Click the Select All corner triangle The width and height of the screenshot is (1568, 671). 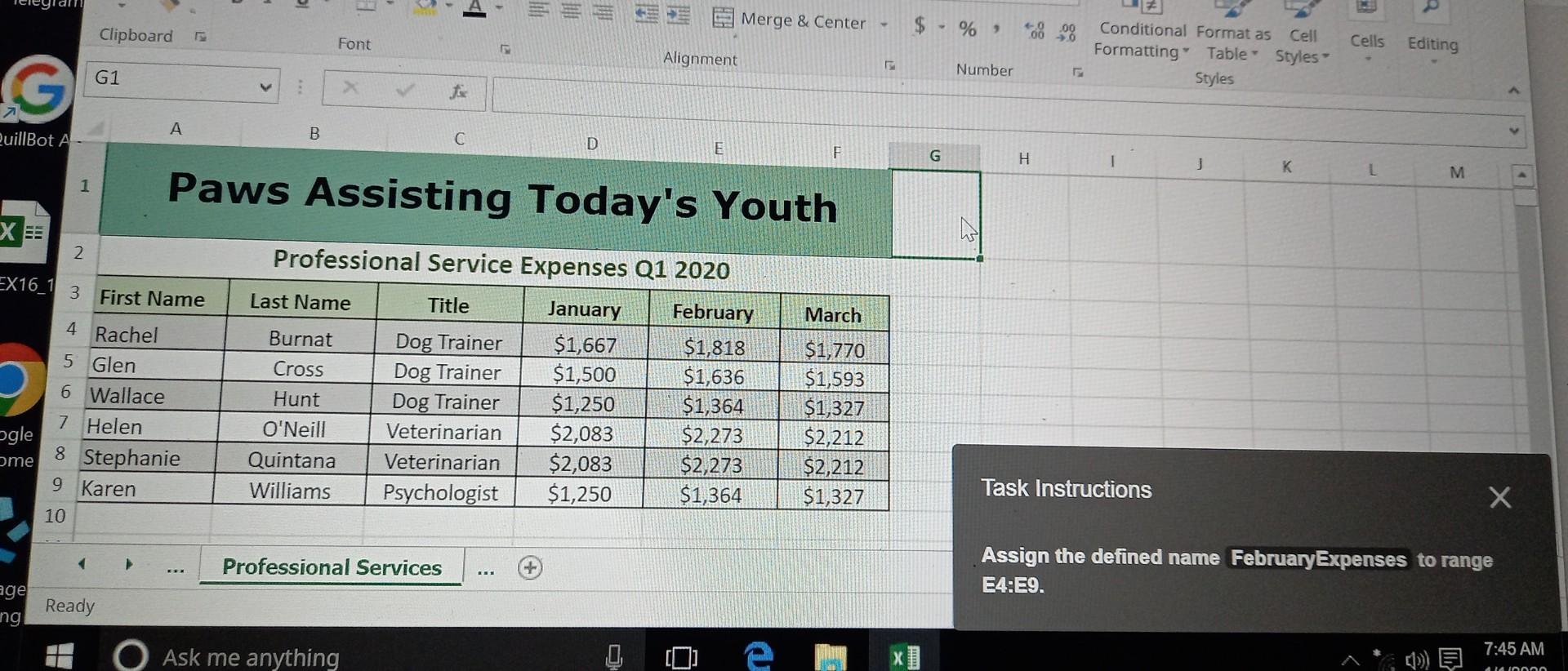point(96,128)
